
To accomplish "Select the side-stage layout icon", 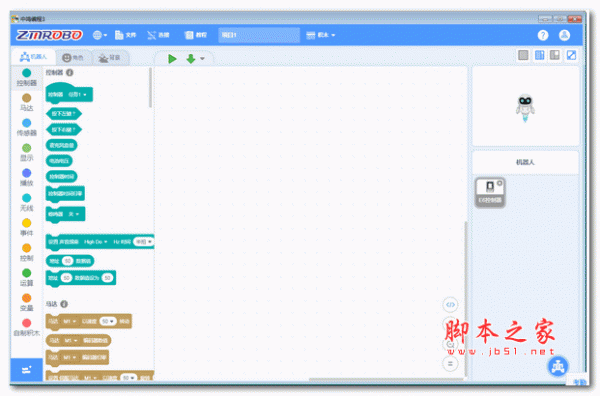I will click(x=555, y=55).
